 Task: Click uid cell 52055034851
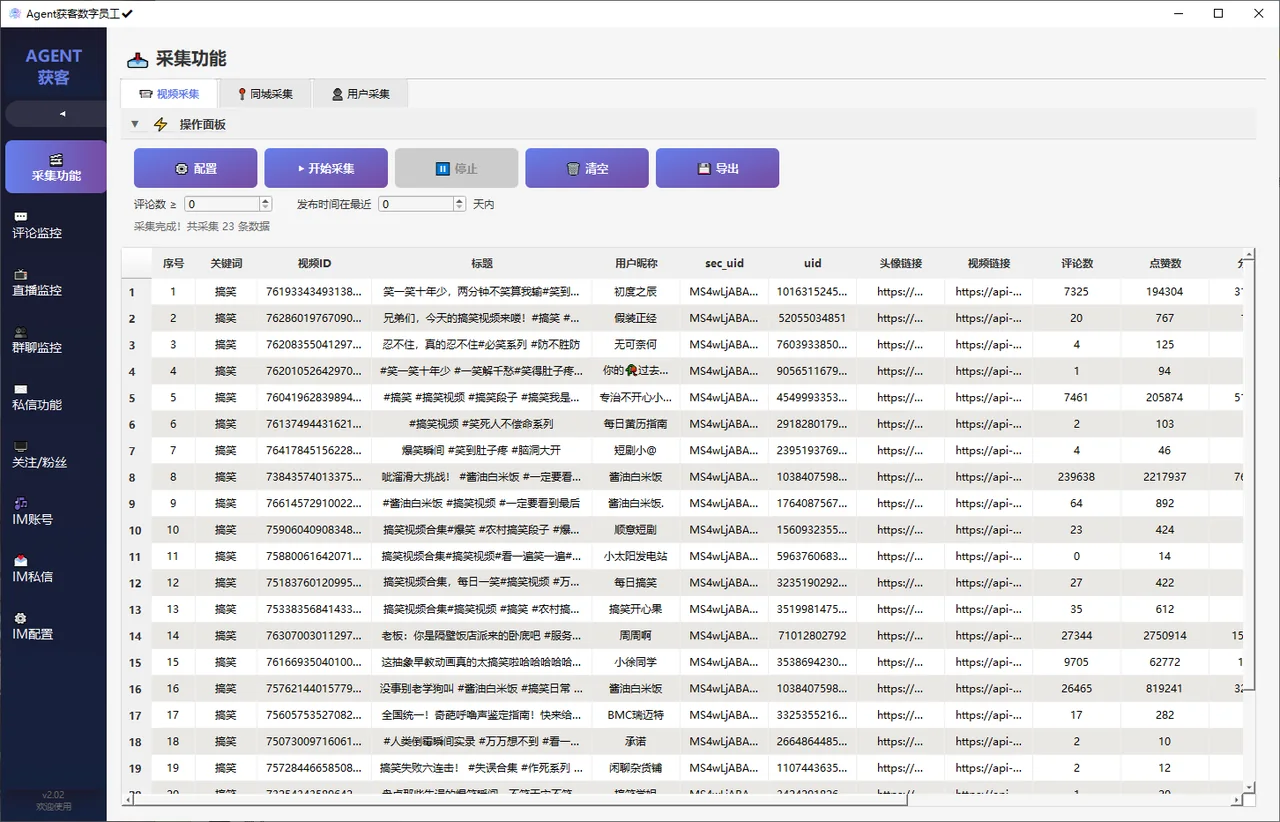tap(813, 318)
